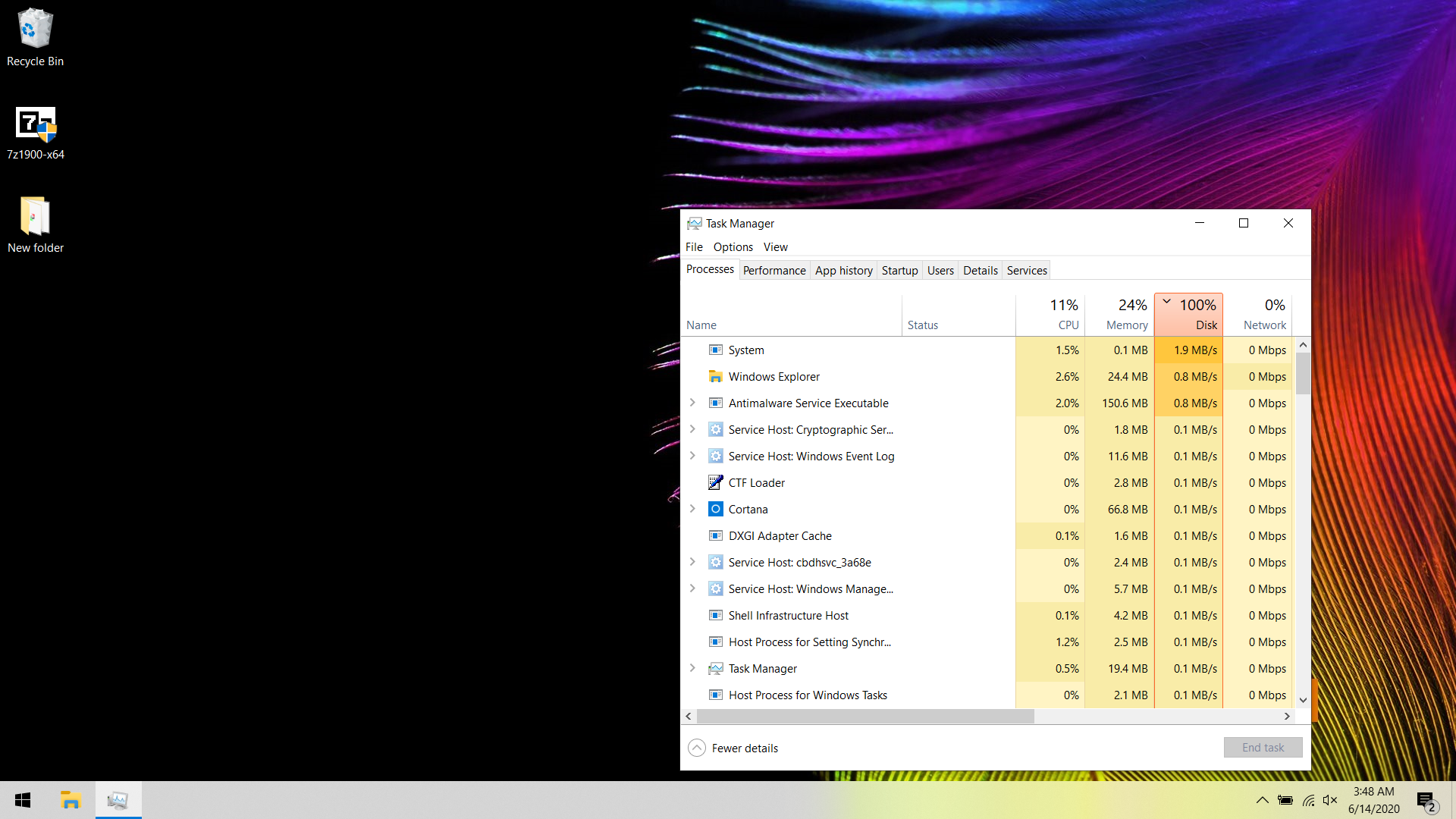
Task: Click the battery tray icon
Action: click(x=1285, y=800)
